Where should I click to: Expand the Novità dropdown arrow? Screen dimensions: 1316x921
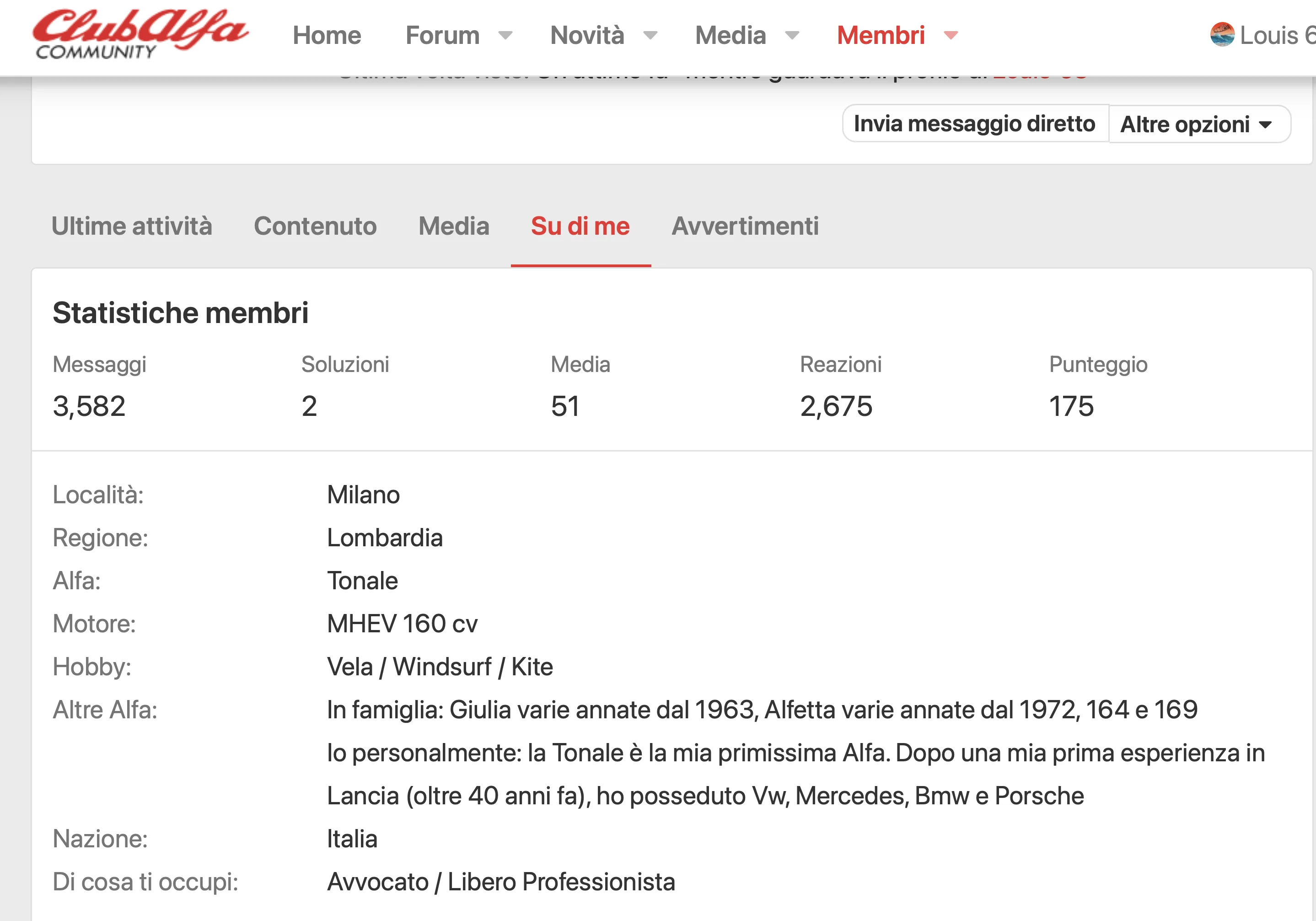(x=650, y=36)
